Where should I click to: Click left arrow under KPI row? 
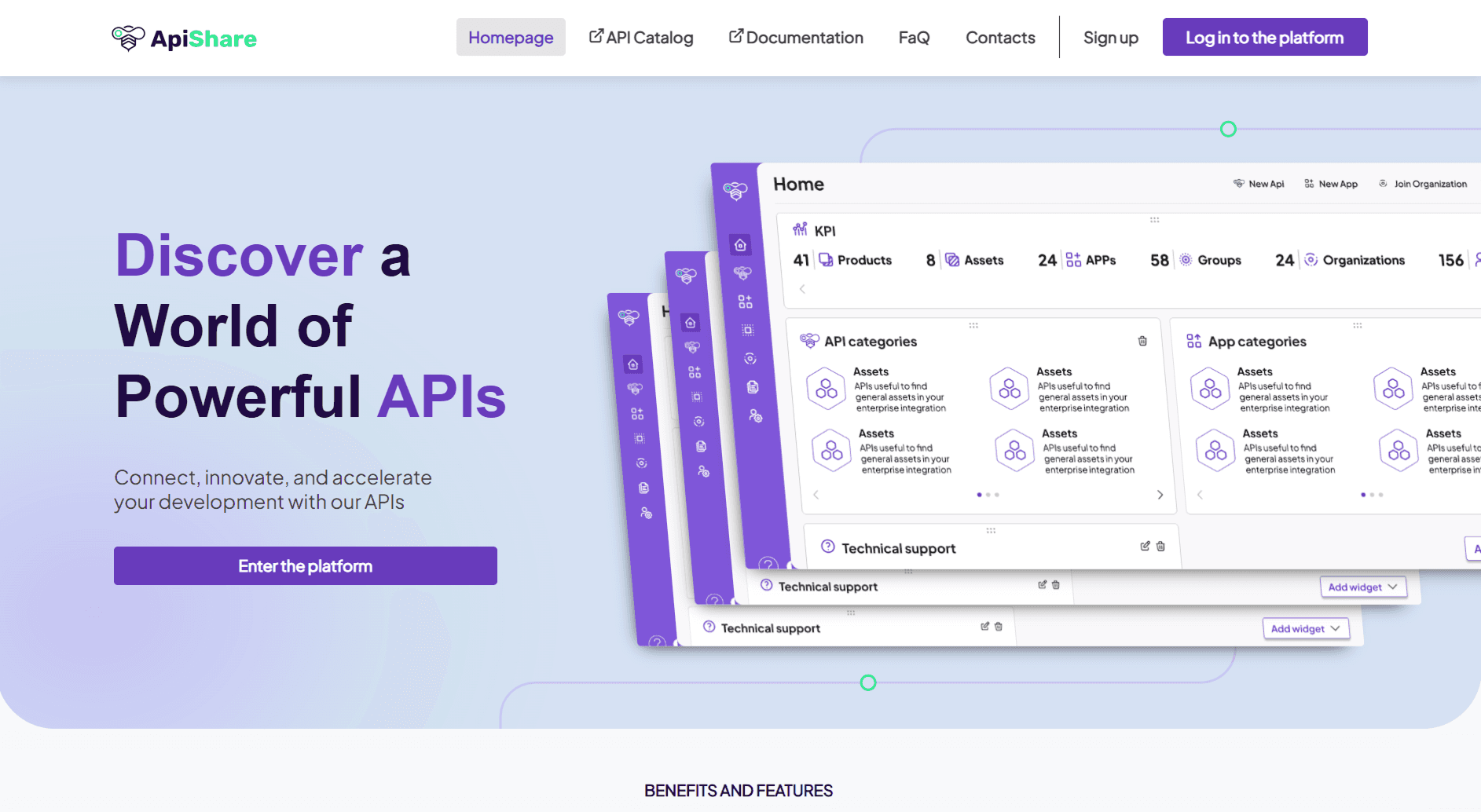802,289
